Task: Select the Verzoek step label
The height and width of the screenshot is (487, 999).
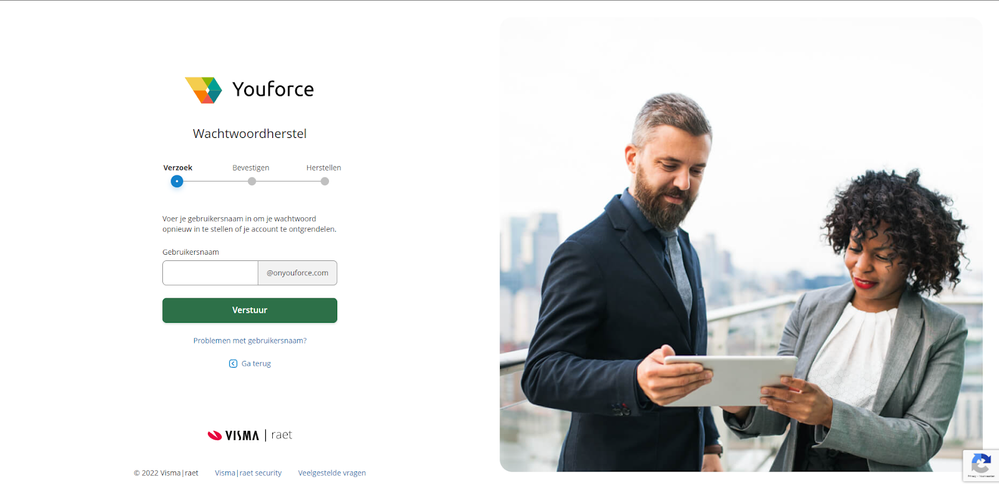Action: (x=178, y=168)
